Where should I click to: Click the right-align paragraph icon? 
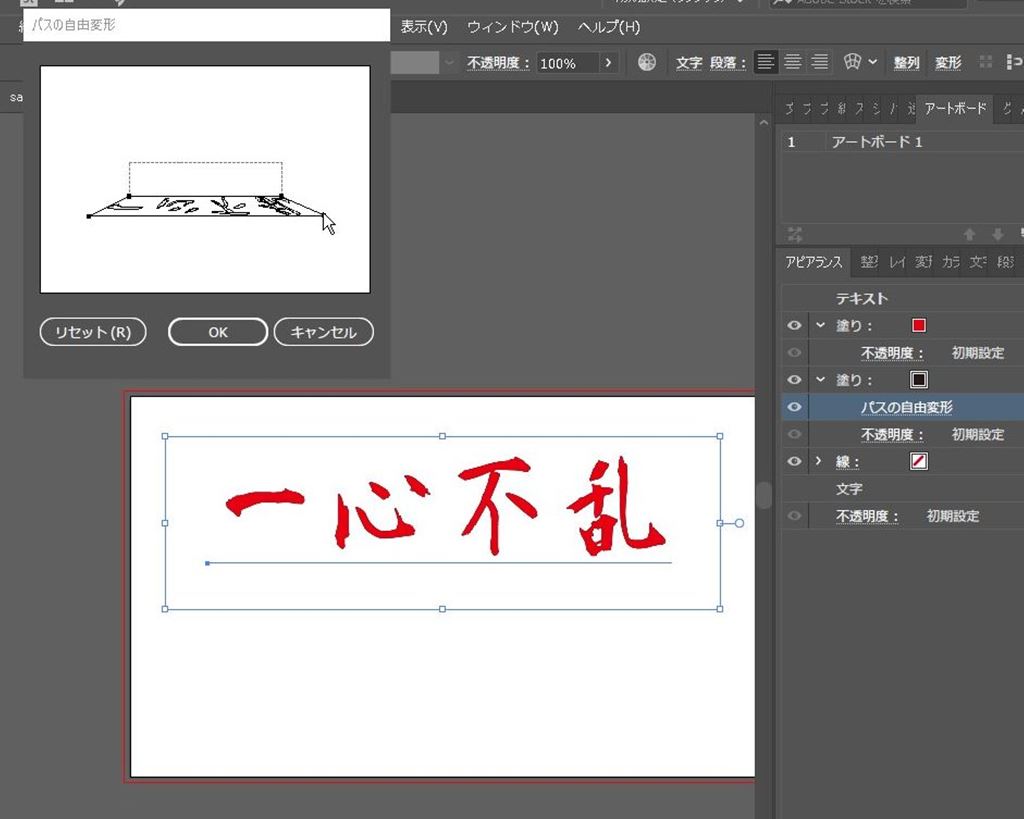coord(820,62)
